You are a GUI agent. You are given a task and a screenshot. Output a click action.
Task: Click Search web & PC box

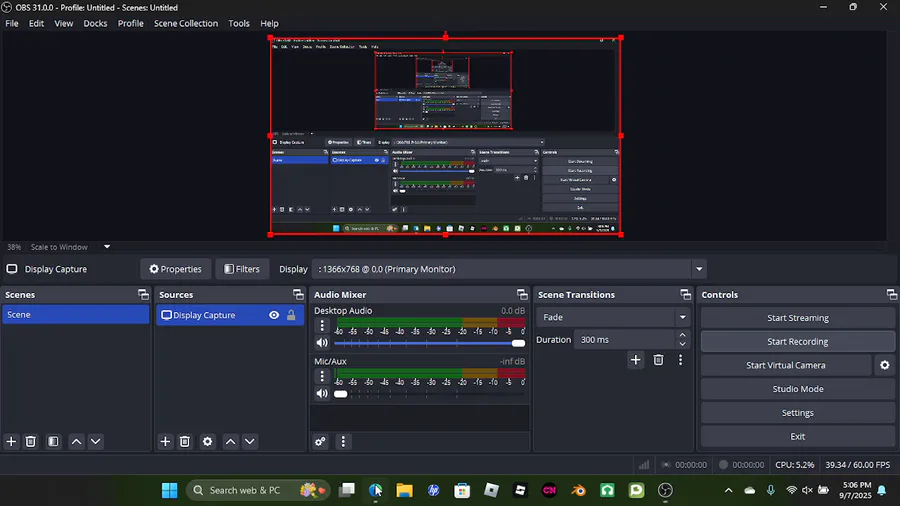pos(258,490)
